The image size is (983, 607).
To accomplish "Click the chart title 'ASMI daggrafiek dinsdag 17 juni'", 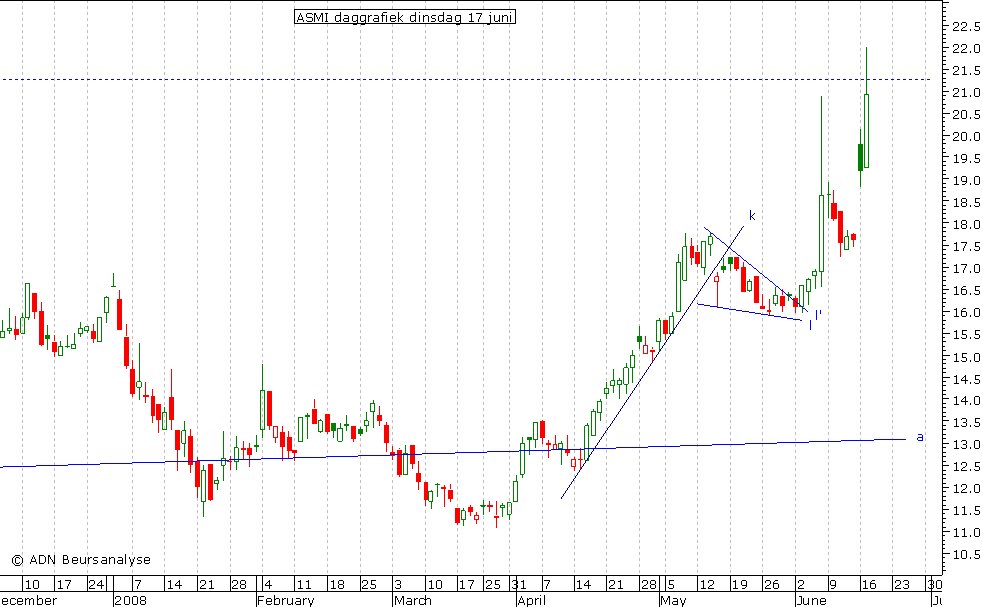I will pos(405,17).
